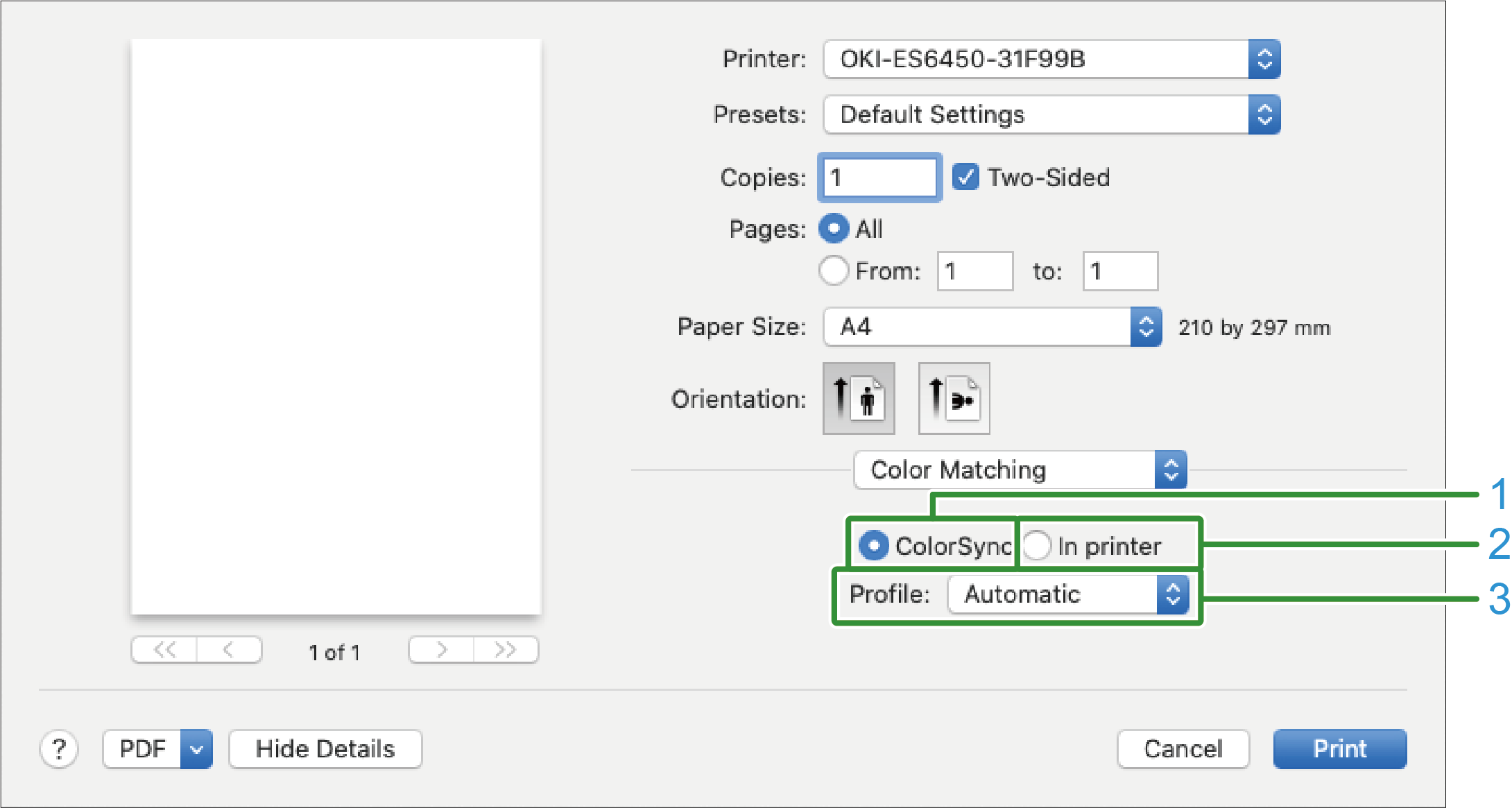Click Hide Details button
The image size is (1512, 808).
click(325, 749)
